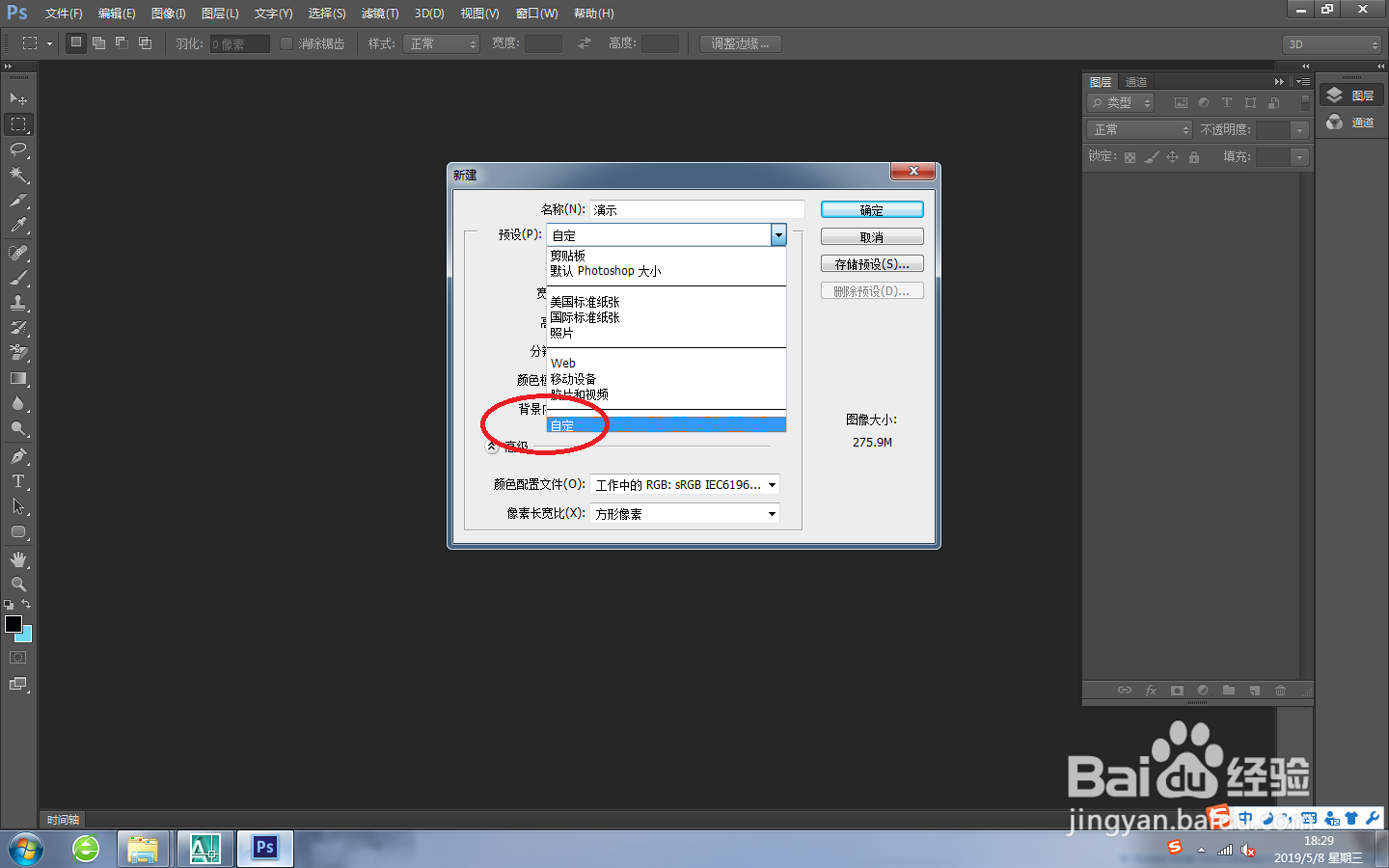Lock transparent pixels

pos(1130,157)
